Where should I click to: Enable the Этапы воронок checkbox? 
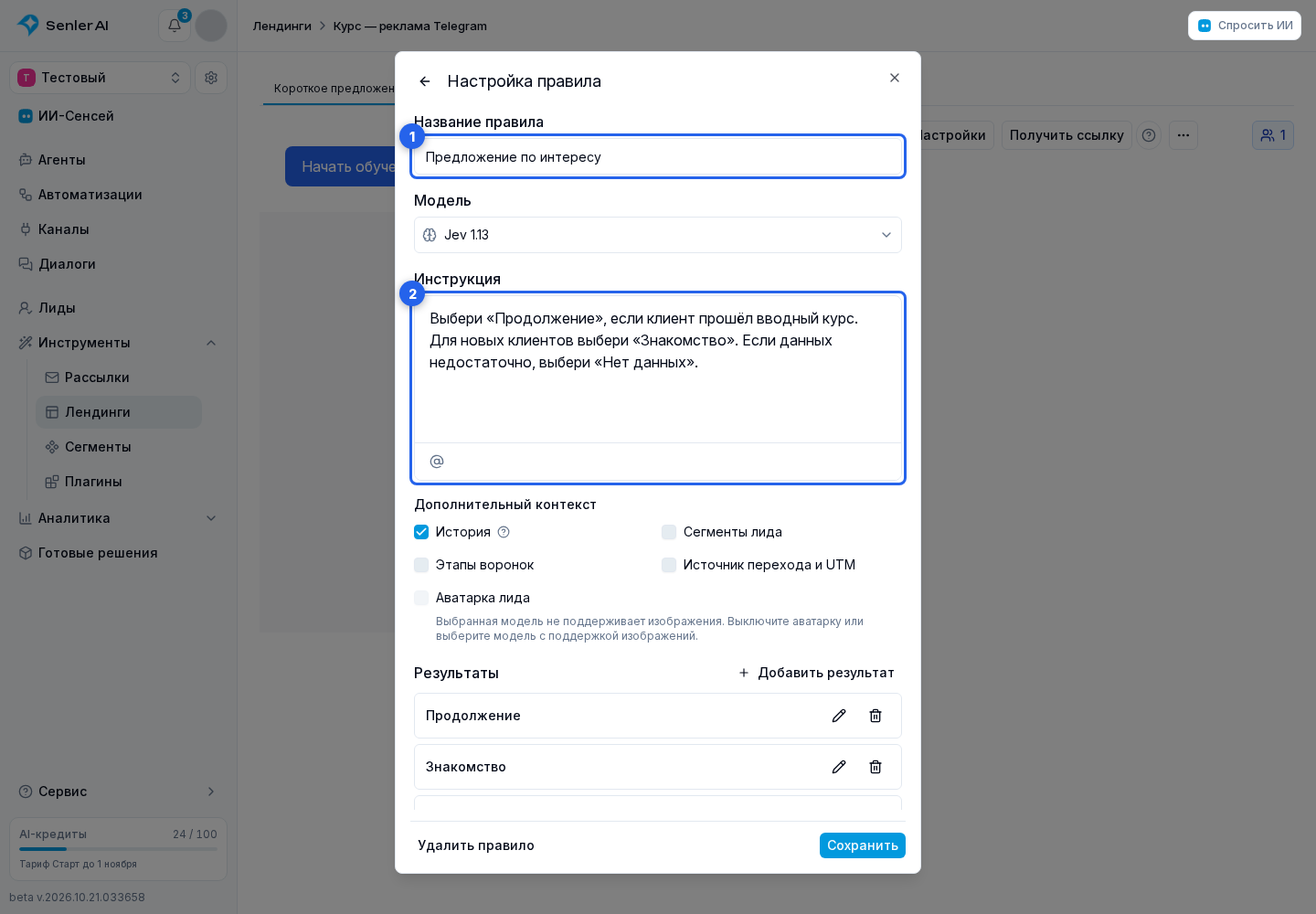click(421, 565)
